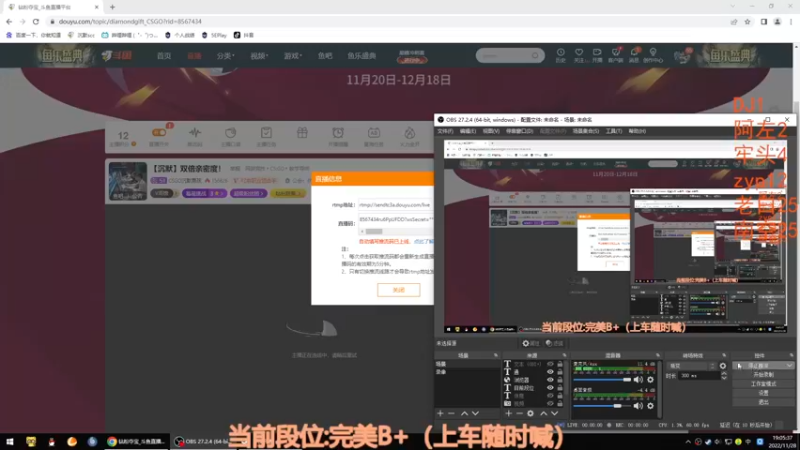
Task: Mute the microphone audio channel
Action: (638, 380)
